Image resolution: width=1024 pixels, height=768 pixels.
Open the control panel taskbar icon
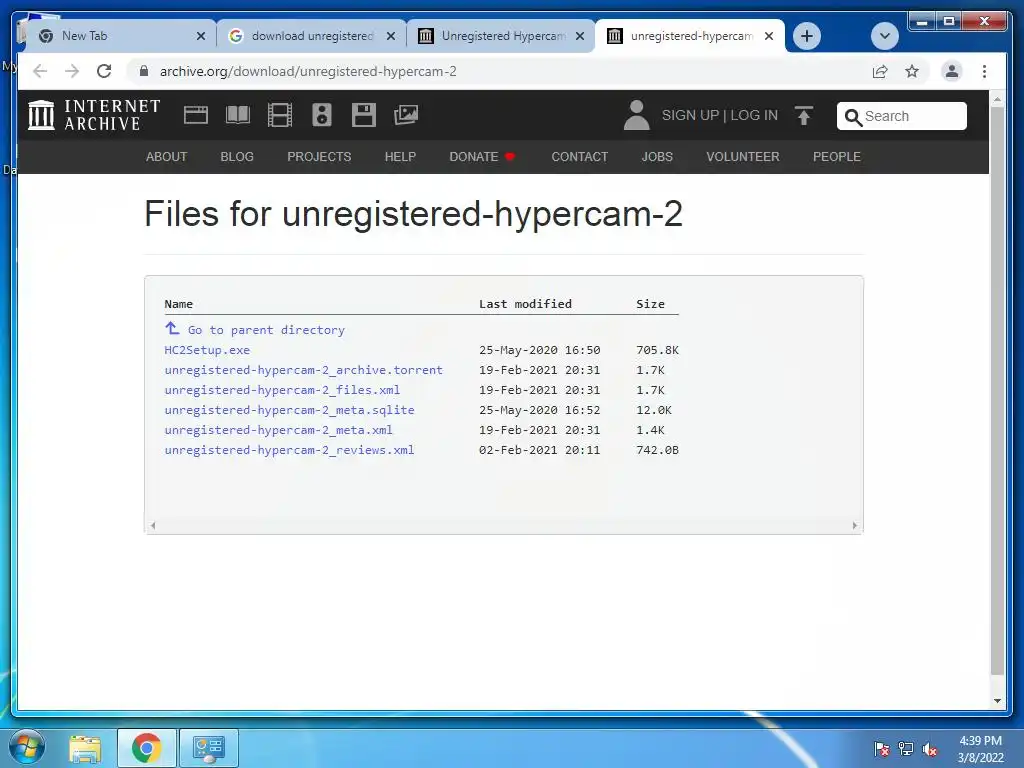208,748
